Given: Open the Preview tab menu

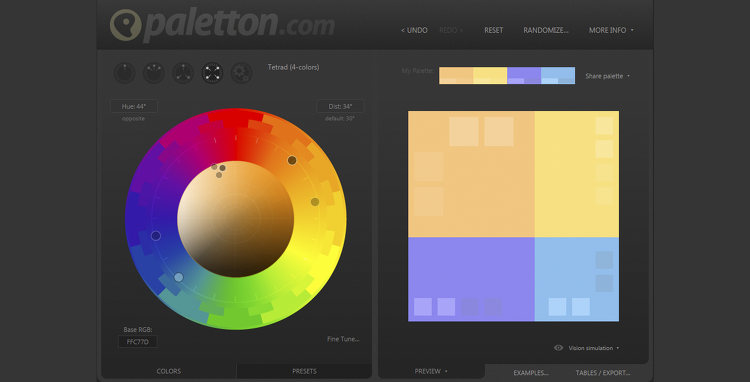Looking at the screenshot, I should 431,371.
